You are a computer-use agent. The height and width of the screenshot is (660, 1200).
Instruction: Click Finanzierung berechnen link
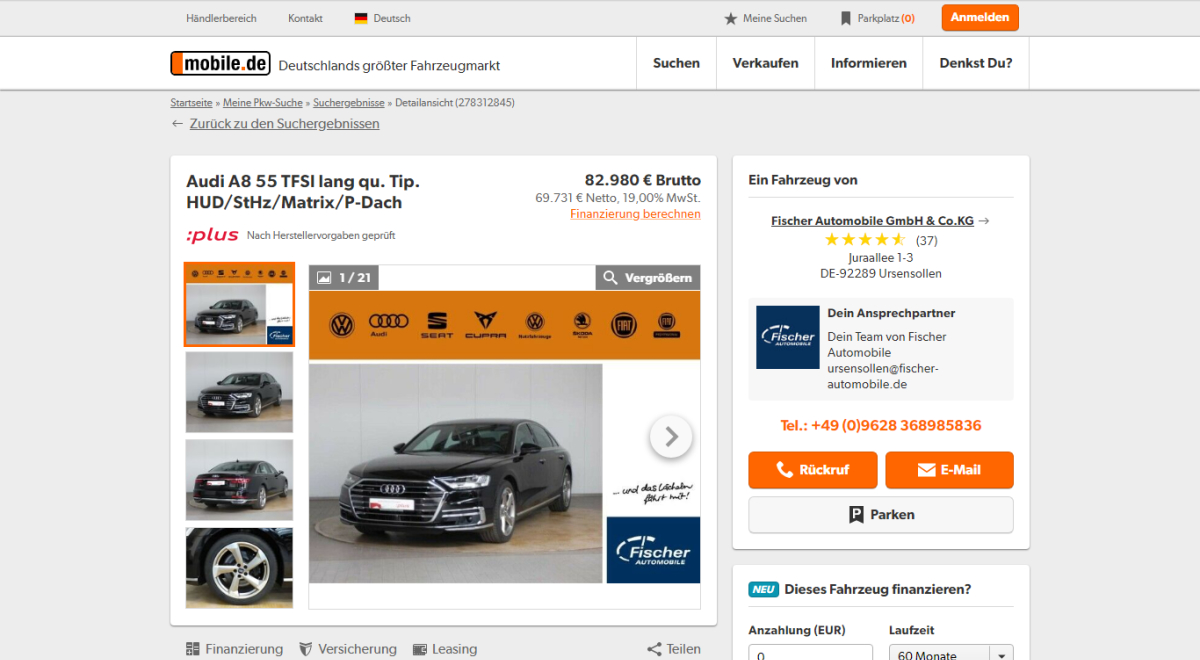635,214
